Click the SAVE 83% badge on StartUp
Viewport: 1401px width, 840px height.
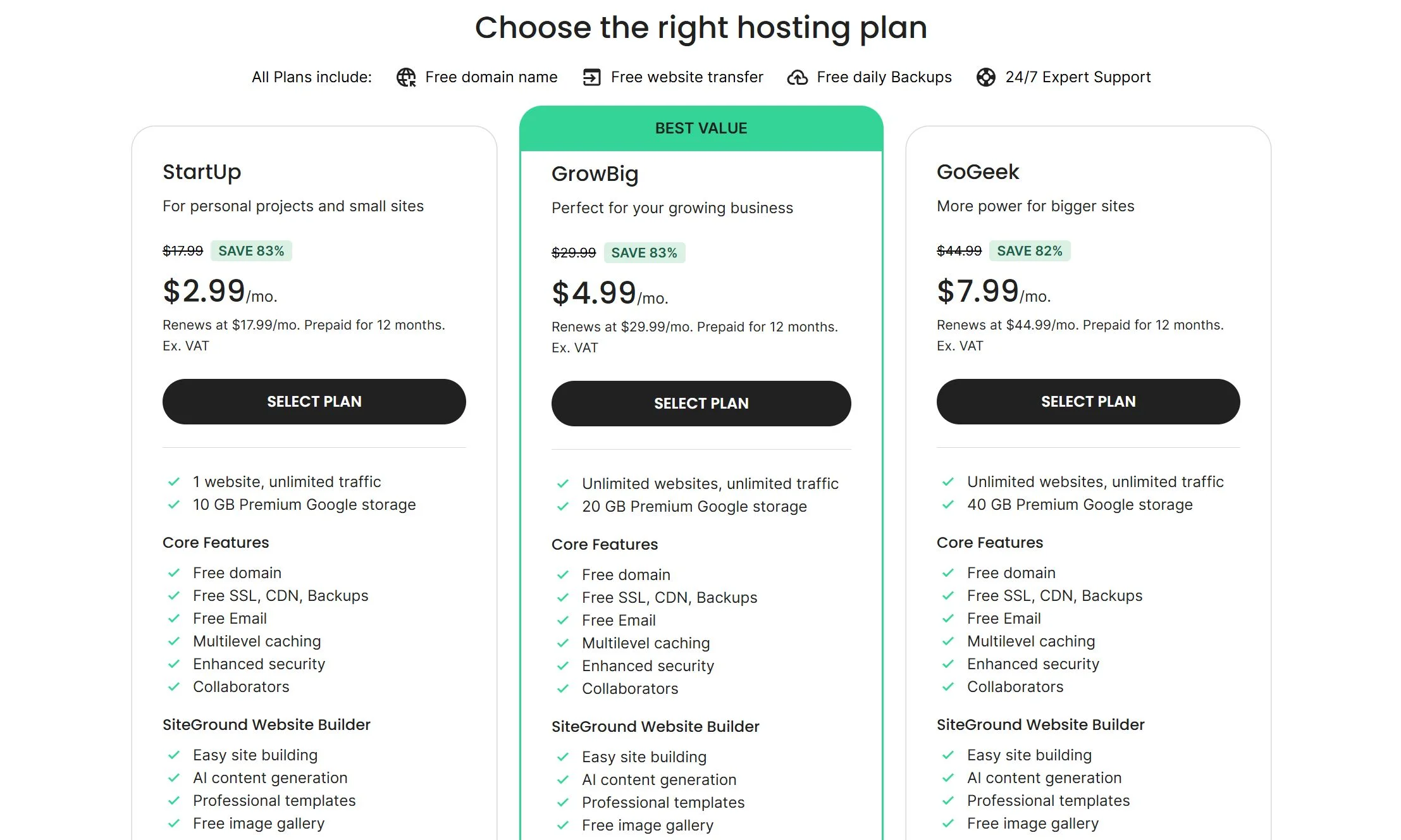point(250,250)
